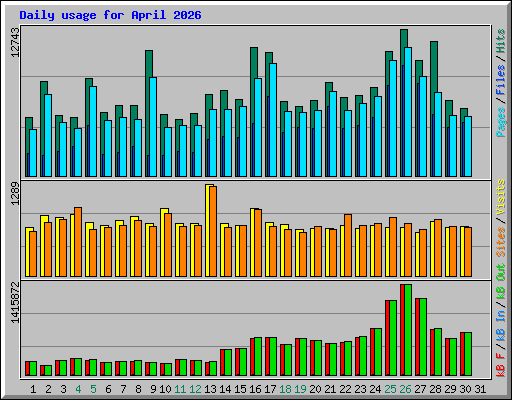Image resolution: width=512 pixels, height=400 pixels.
Task: Click the cyan files bar for day 9
Action: pos(153,127)
